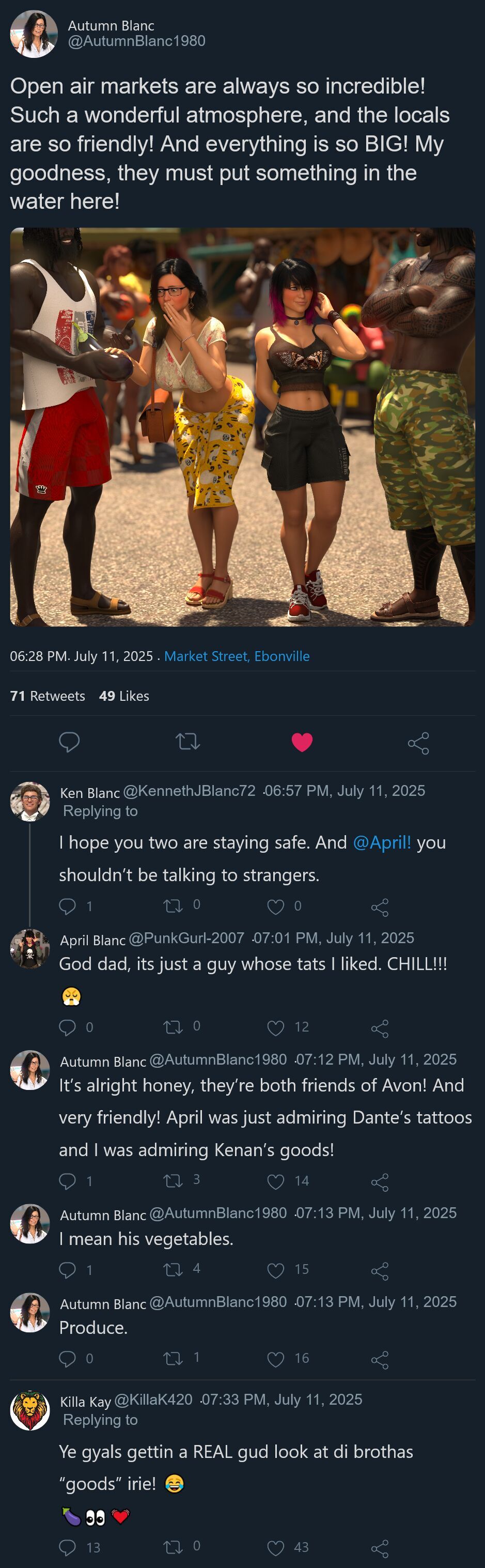Share the "Produce." reply
Screen dimensions: 485x1568
point(380,1359)
